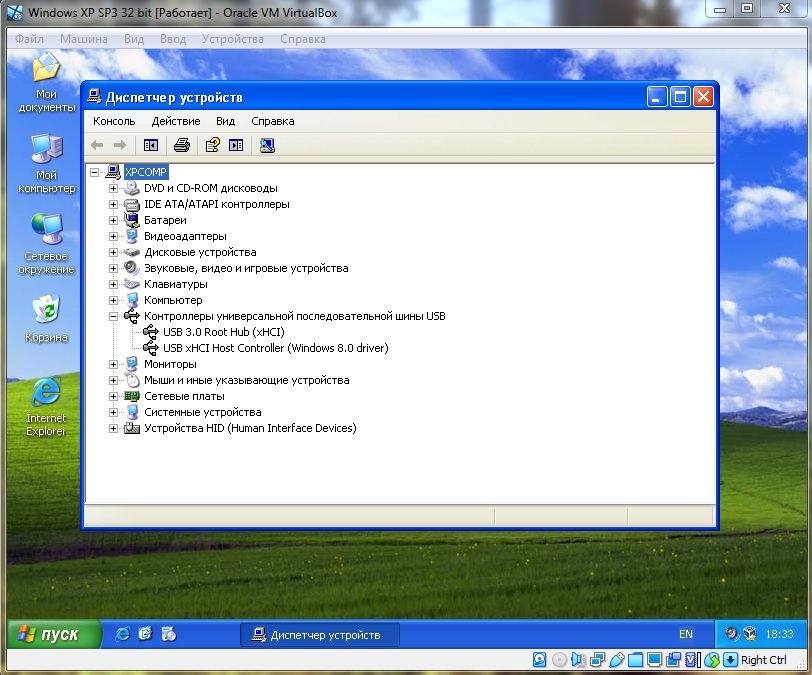The height and width of the screenshot is (675, 812).
Task: Open Properties via the help-sheet toolbar icon
Action: point(212,145)
